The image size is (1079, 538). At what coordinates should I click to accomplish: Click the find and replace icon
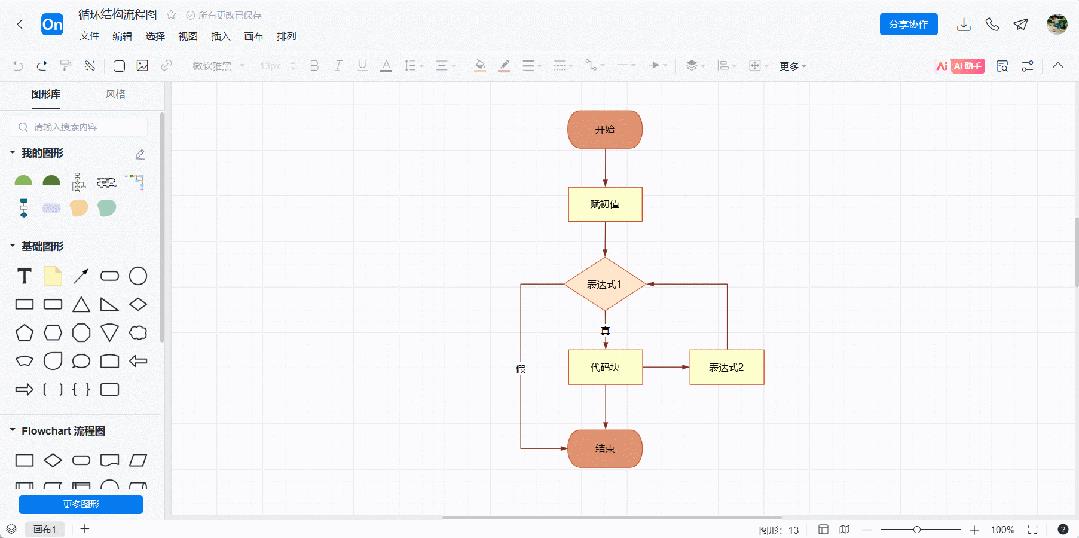tap(1003, 66)
